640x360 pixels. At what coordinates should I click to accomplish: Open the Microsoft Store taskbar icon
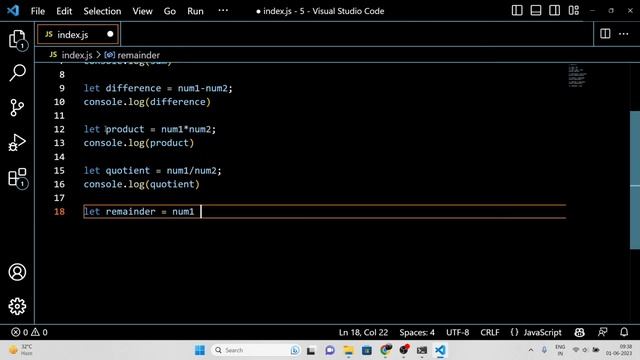(367, 350)
